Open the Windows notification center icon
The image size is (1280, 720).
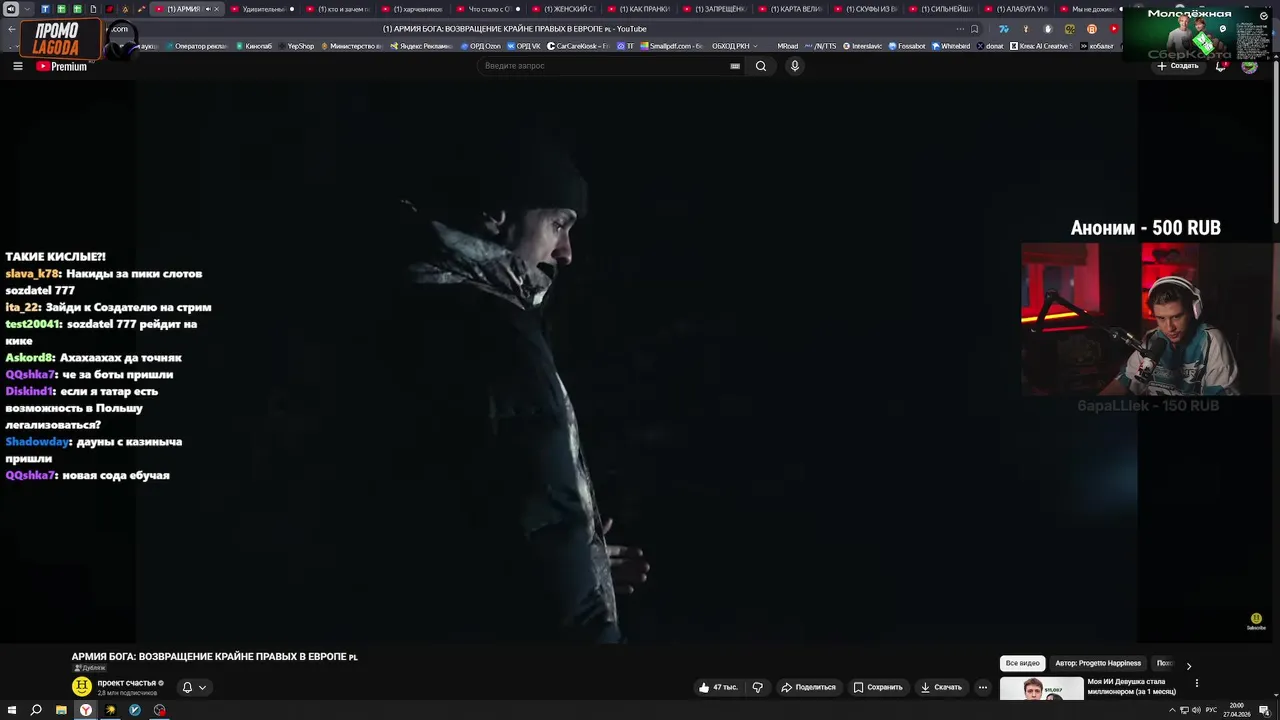click(x=1264, y=710)
